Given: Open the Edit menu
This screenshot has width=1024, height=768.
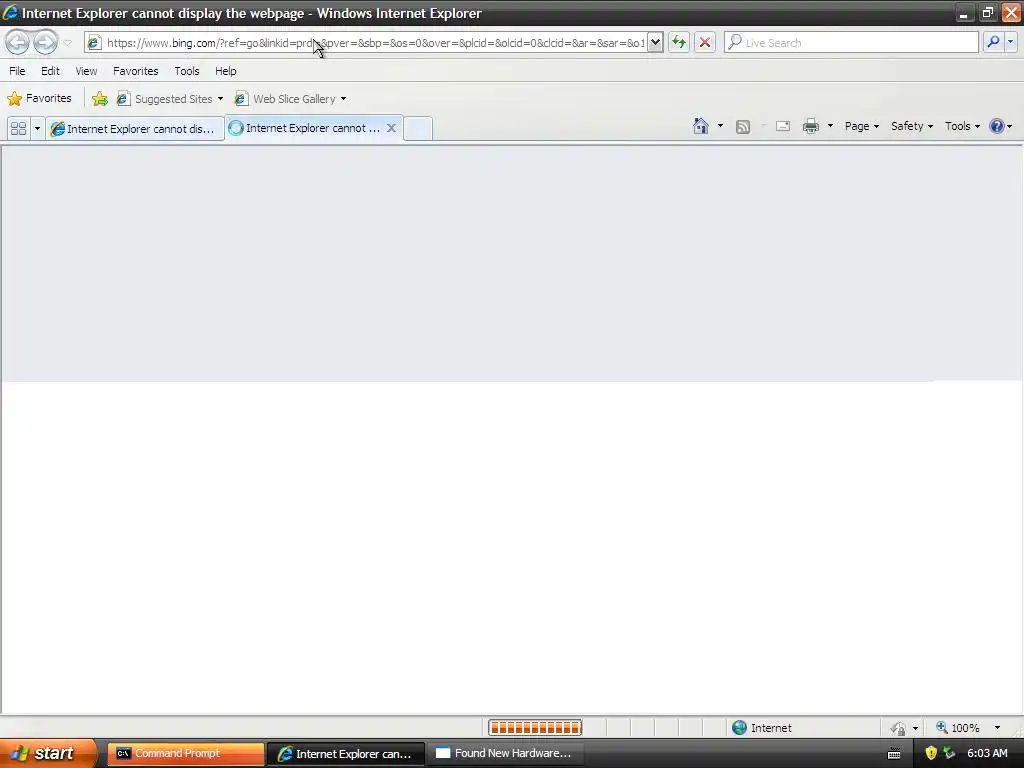Looking at the screenshot, I should coord(50,71).
